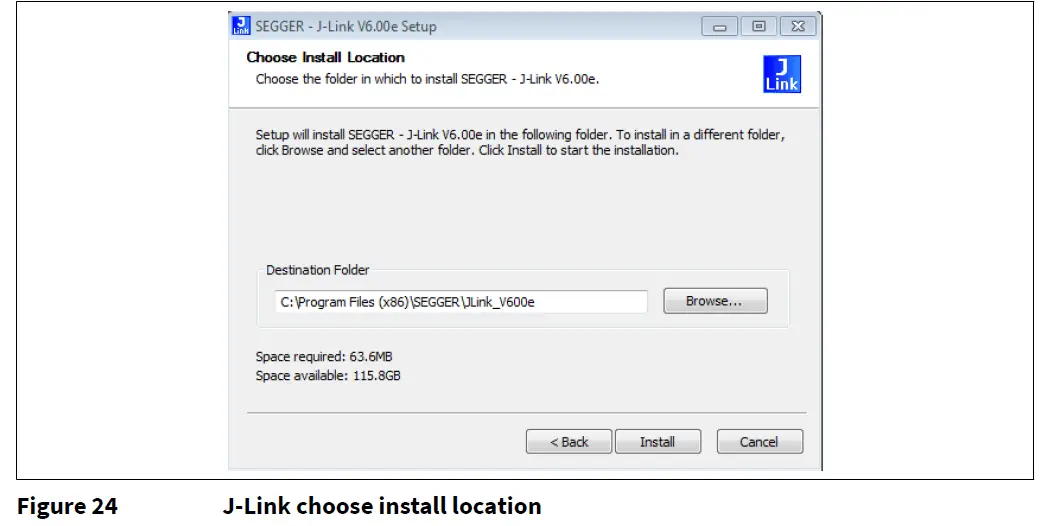Maximize the J-Link Setup window

click(758, 27)
